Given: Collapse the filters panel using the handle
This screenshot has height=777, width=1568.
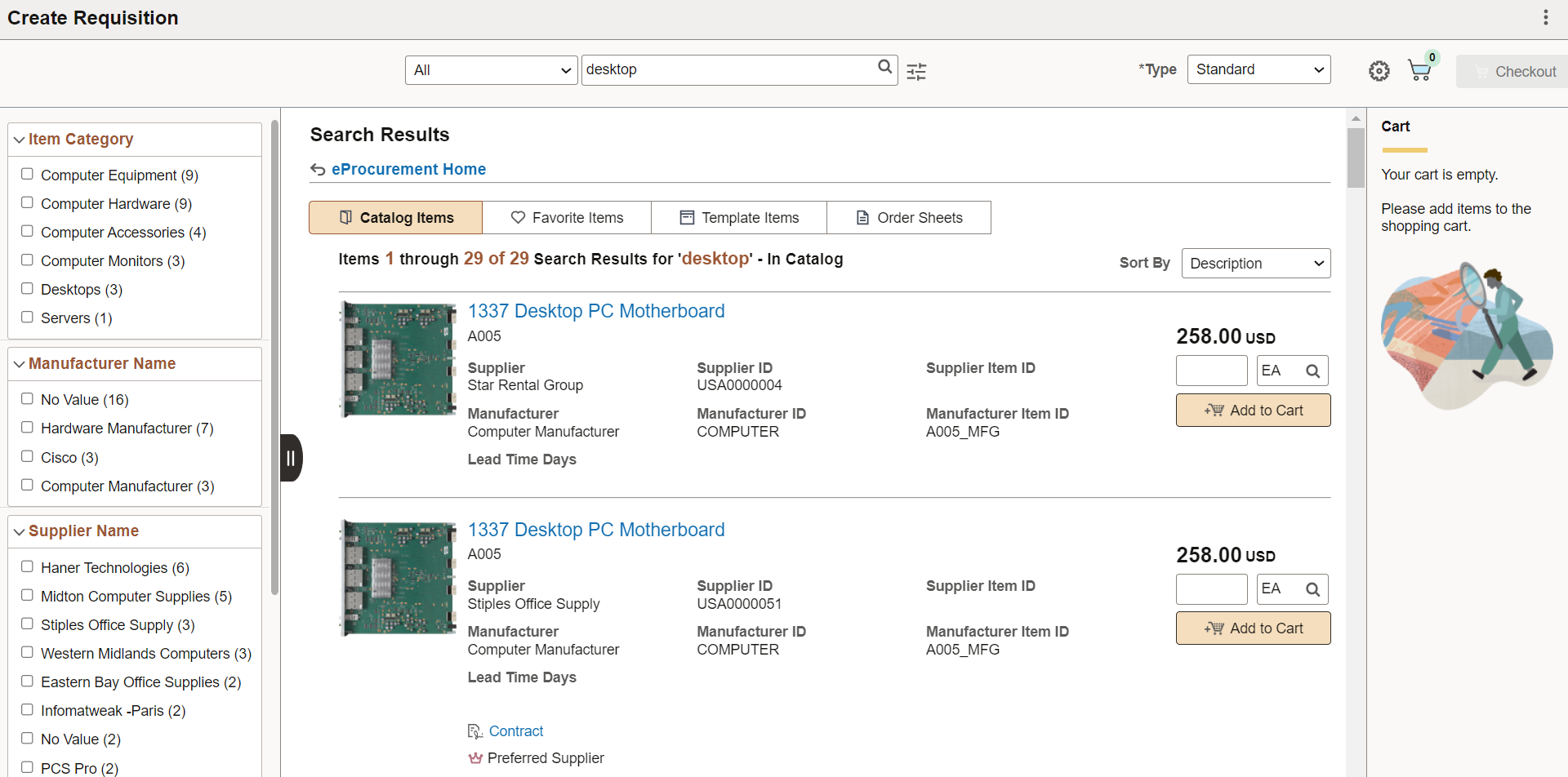Looking at the screenshot, I should [291, 458].
